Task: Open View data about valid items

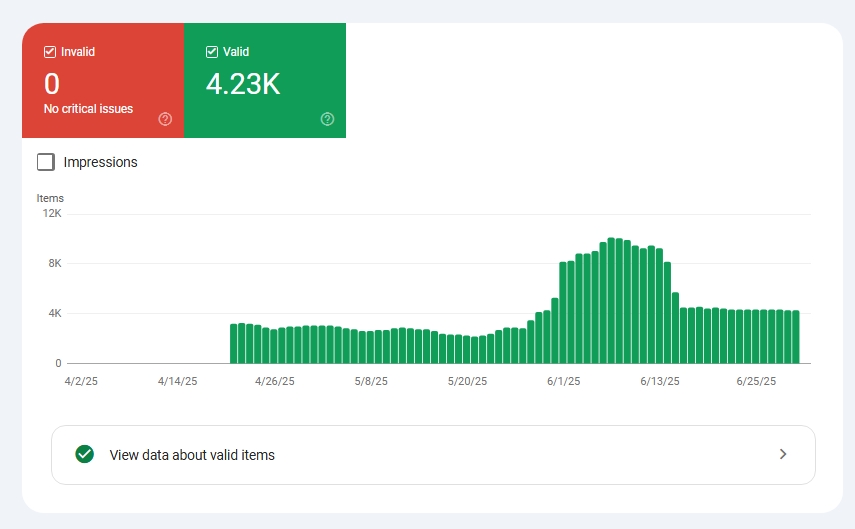Action: 433,455
